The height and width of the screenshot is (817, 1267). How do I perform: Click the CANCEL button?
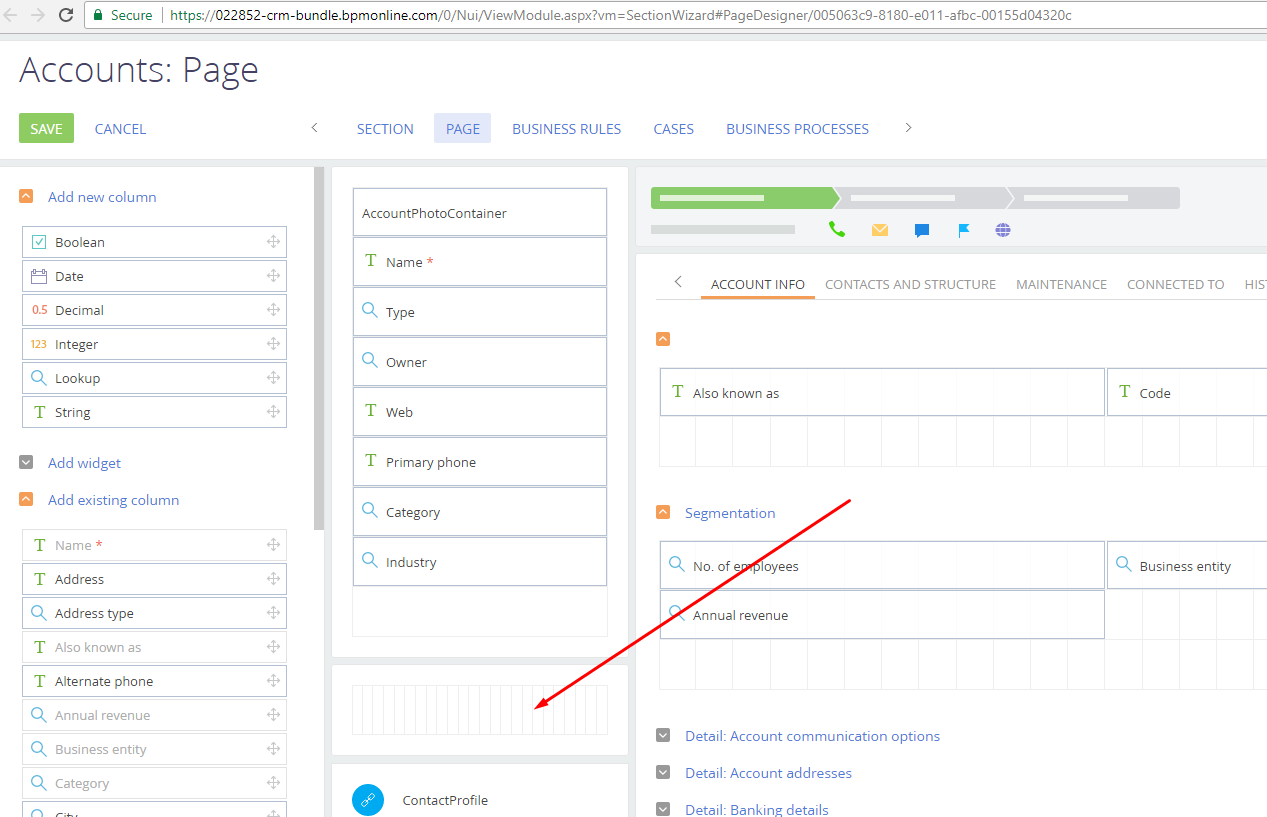(x=120, y=129)
